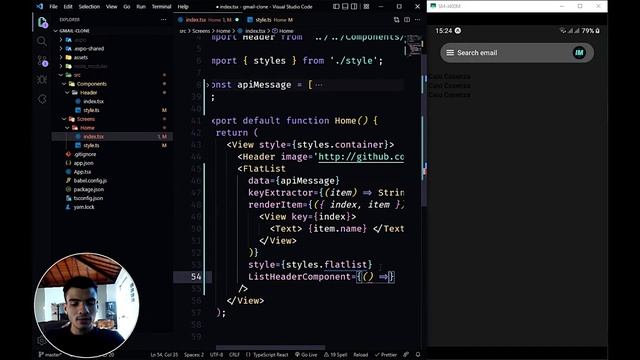Open the Explorer view in activity bar
Viewport: 640px width, 360px height.
[42, 22]
